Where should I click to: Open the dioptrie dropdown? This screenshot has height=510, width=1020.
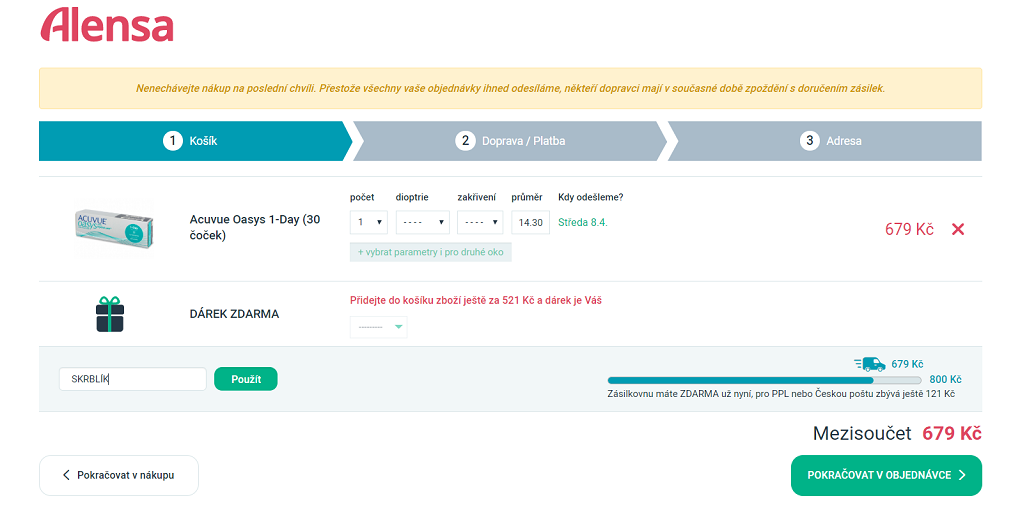[x=423, y=222]
